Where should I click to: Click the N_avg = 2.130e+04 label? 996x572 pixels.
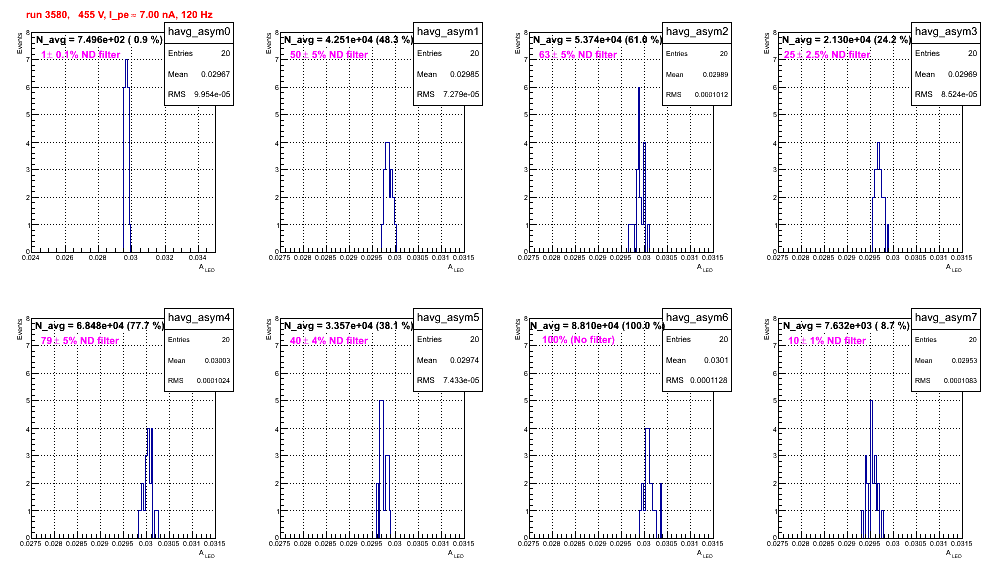845,39
